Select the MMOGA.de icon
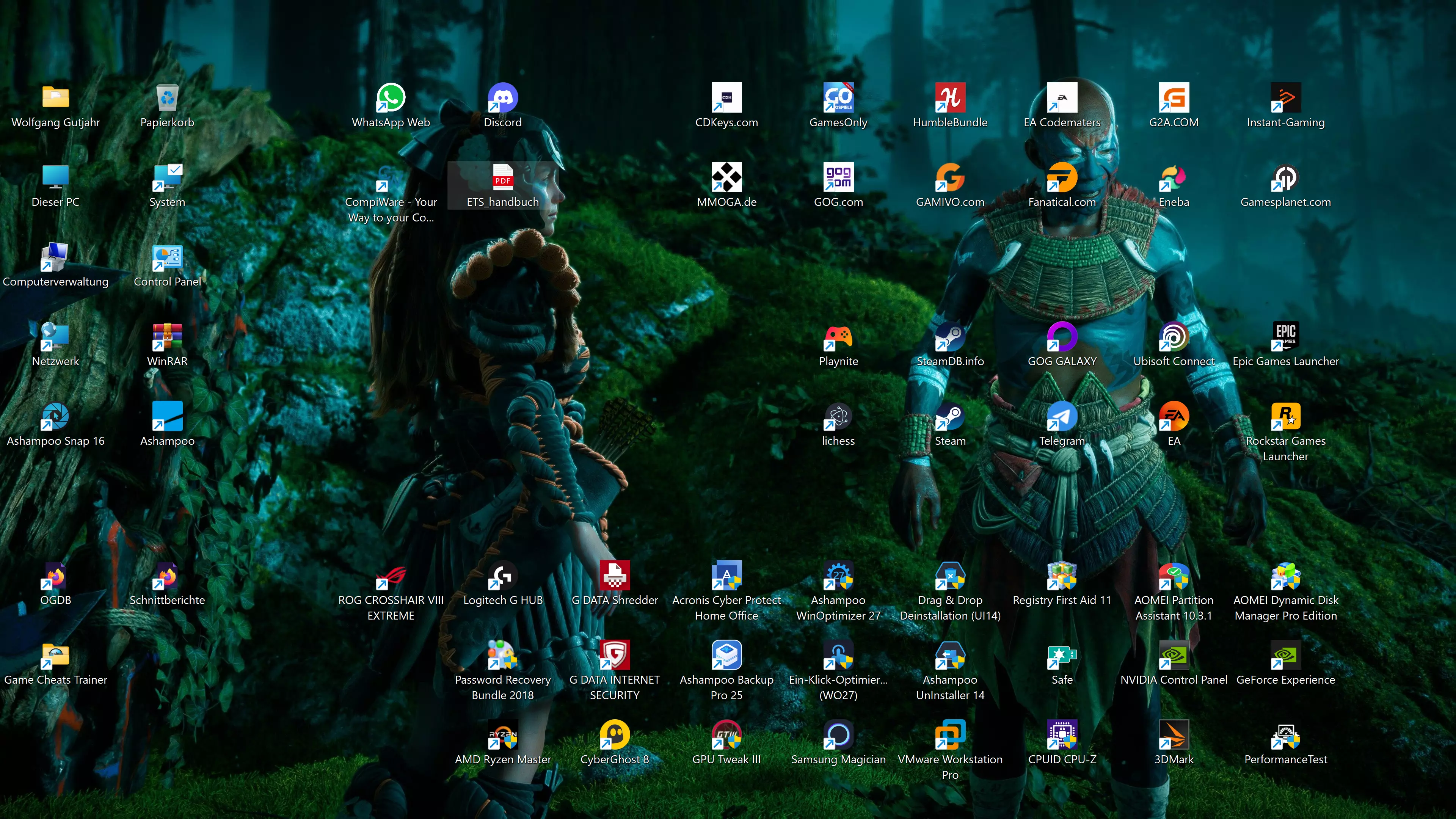The width and height of the screenshot is (1456, 819). click(x=726, y=177)
